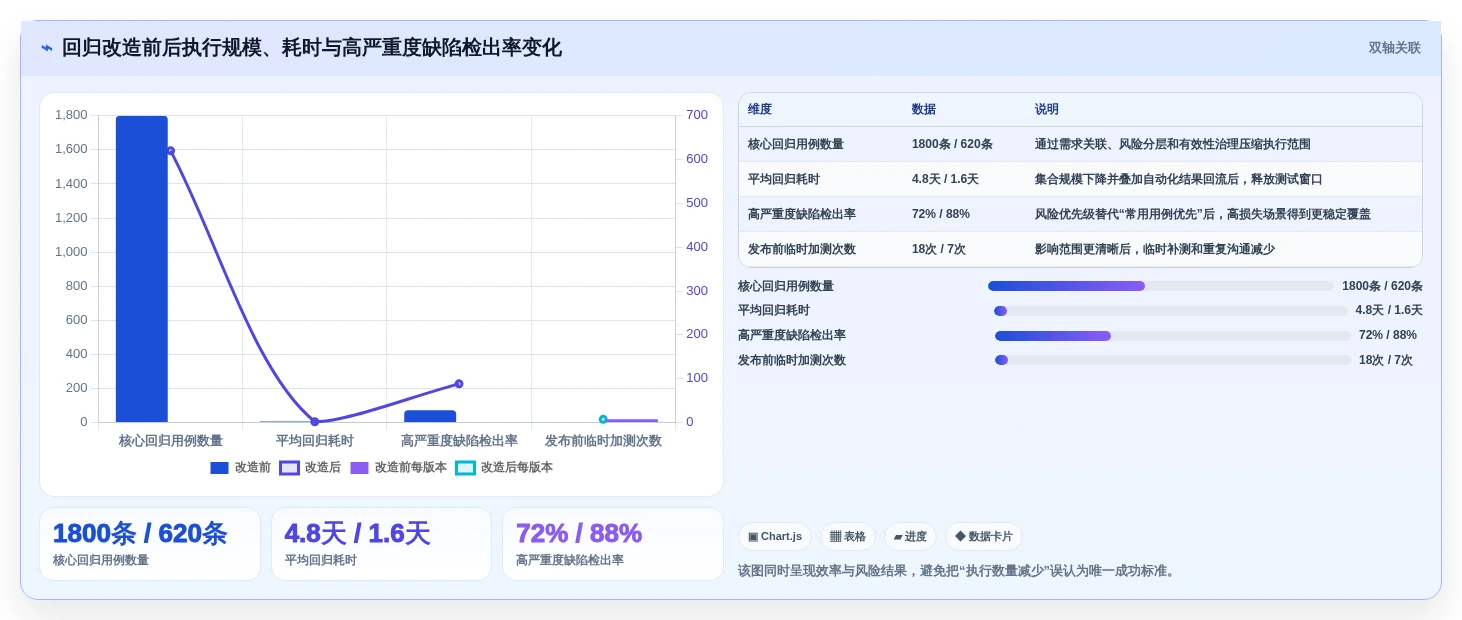
Task: Click the 1,800 left axis tick label
Action: 71,115
